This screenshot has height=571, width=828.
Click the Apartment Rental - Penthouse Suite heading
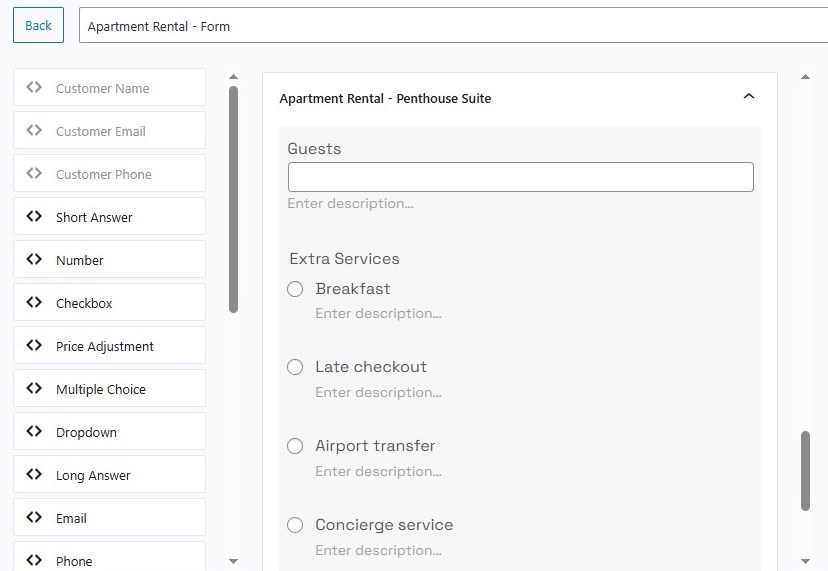385,99
